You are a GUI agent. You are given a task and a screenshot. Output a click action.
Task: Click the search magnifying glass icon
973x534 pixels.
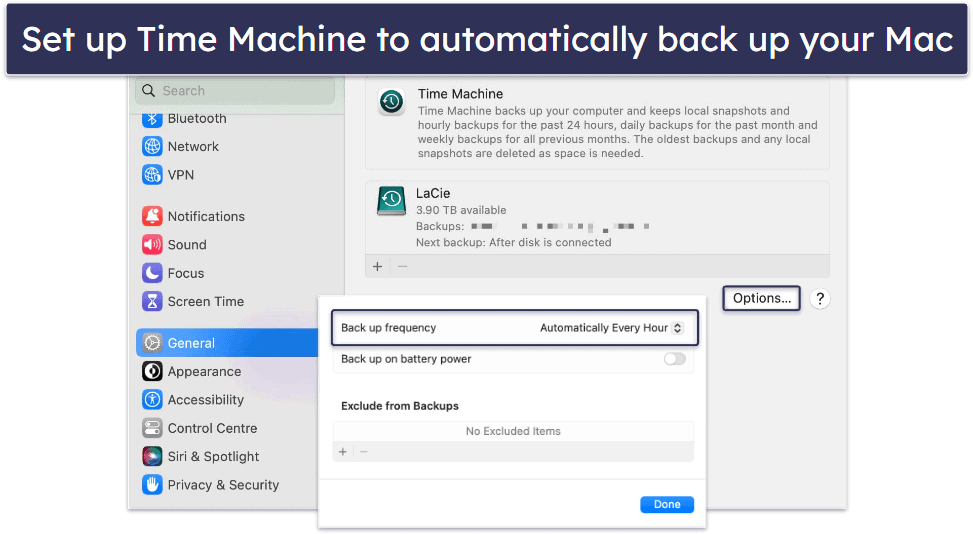pyautogui.click(x=148, y=91)
